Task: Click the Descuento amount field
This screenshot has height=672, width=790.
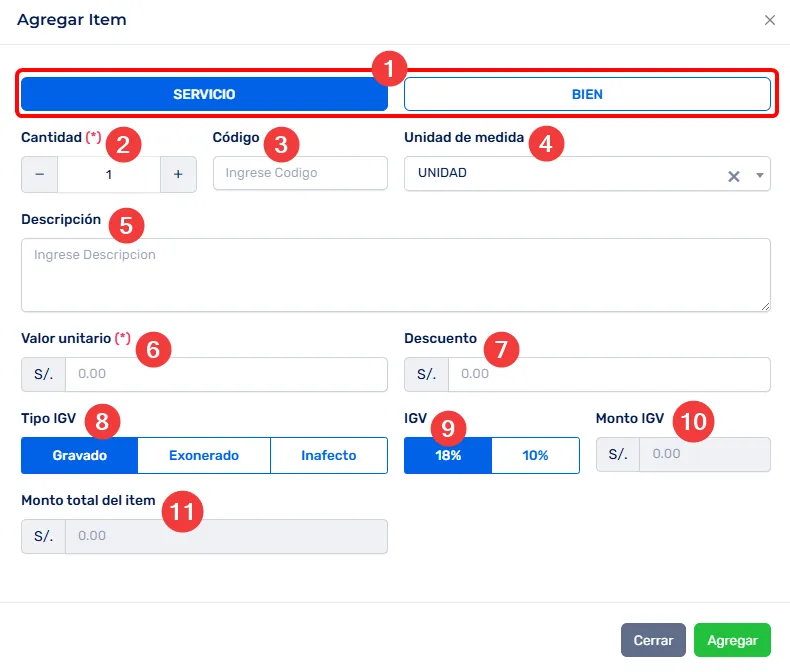Action: (608, 374)
